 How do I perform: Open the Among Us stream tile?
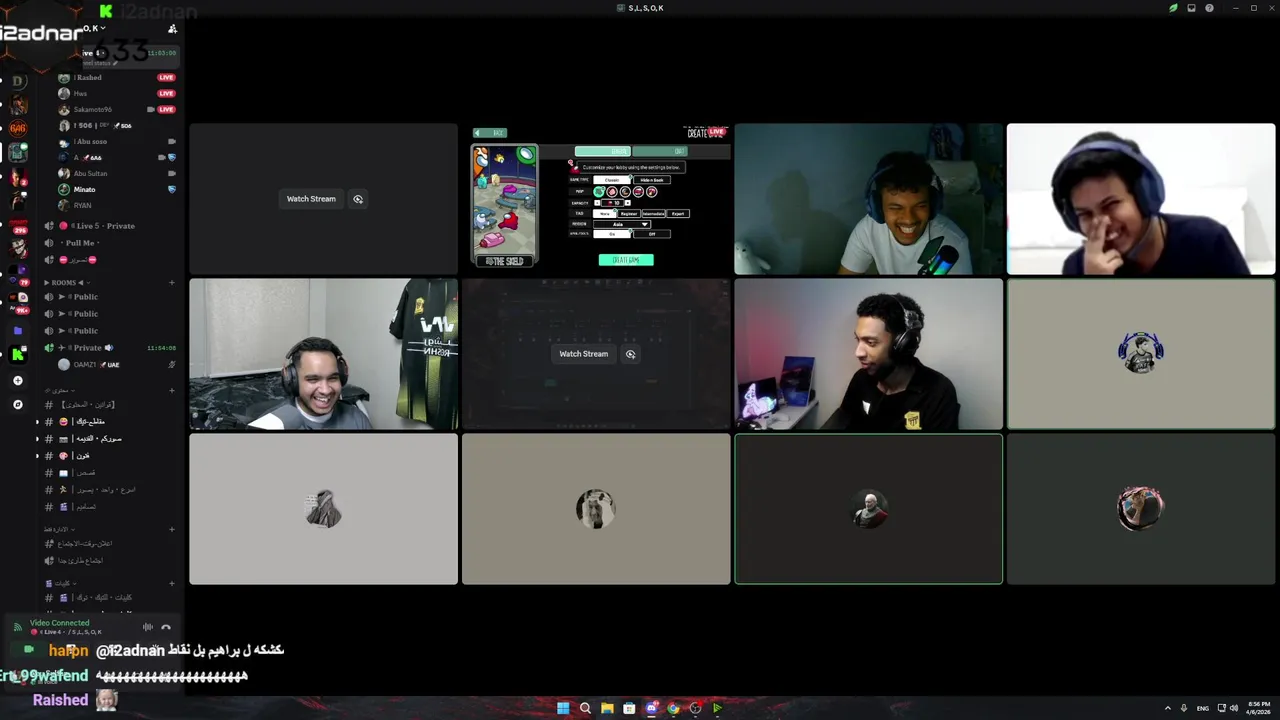click(x=596, y=199)
